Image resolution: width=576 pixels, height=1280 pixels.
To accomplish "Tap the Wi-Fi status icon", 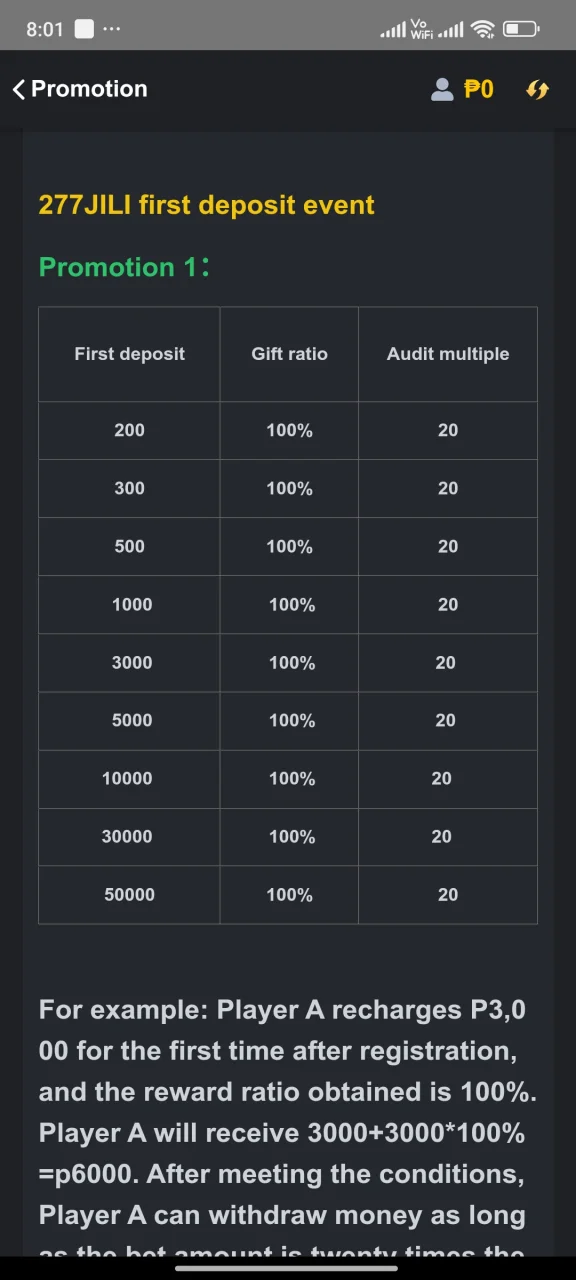I will coord(483,30).
